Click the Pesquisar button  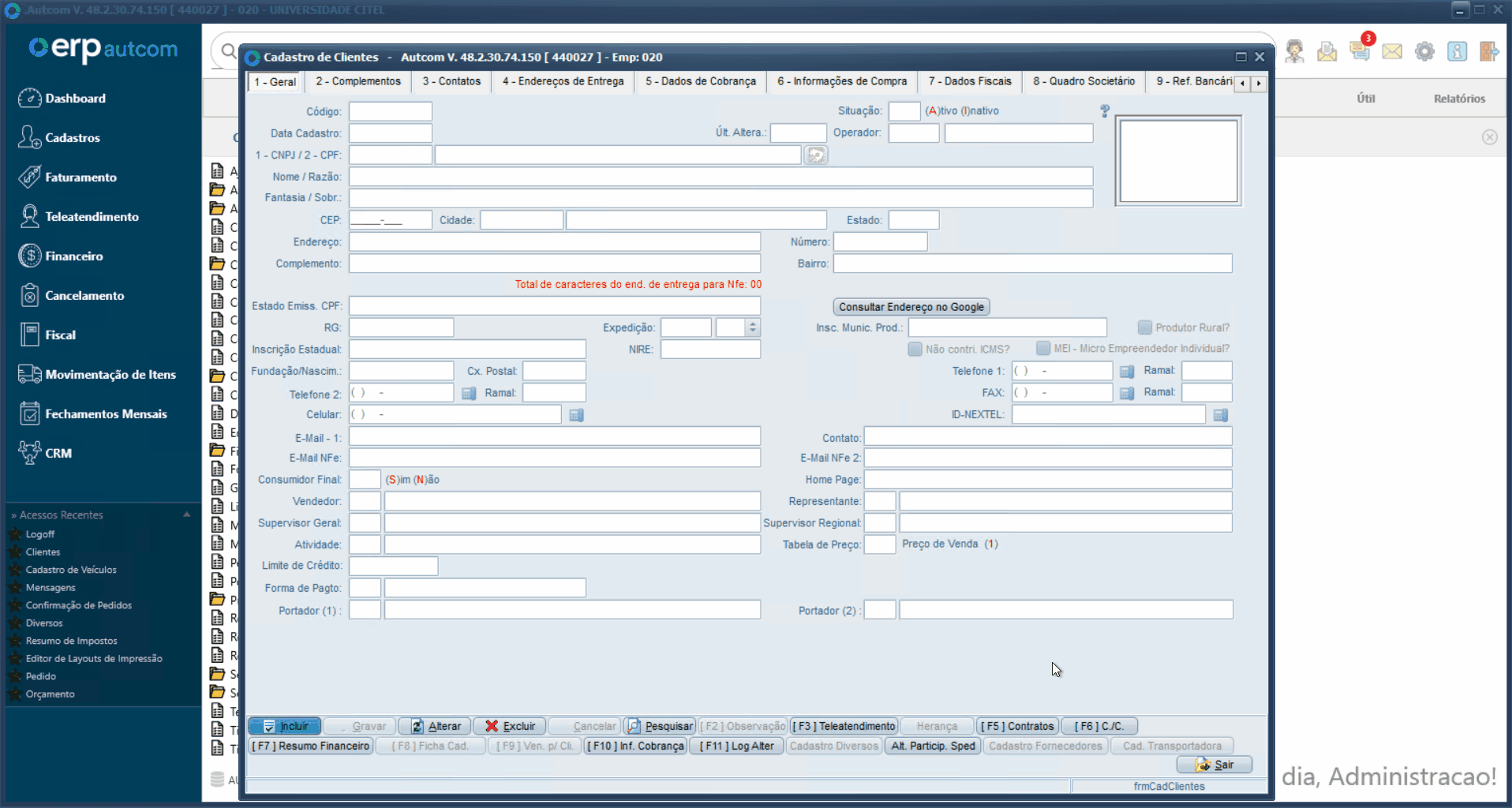660,726
